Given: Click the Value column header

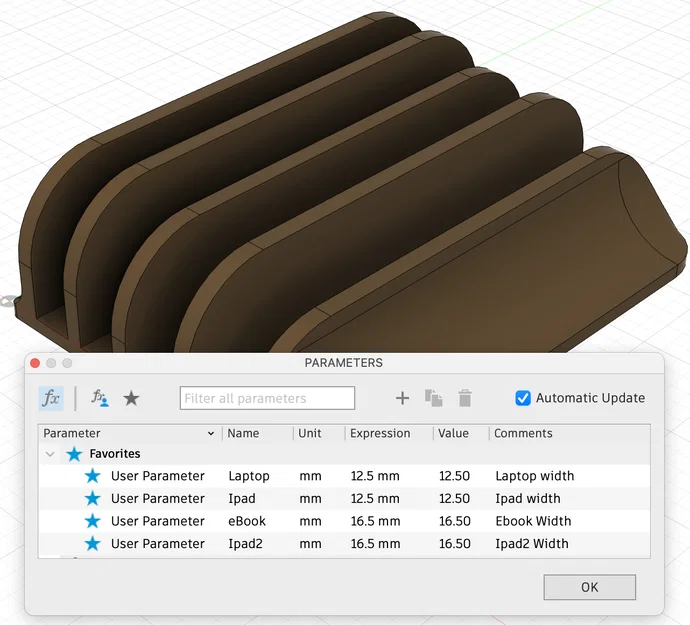Looking at the screenshot, I should (x=453, y=433).
